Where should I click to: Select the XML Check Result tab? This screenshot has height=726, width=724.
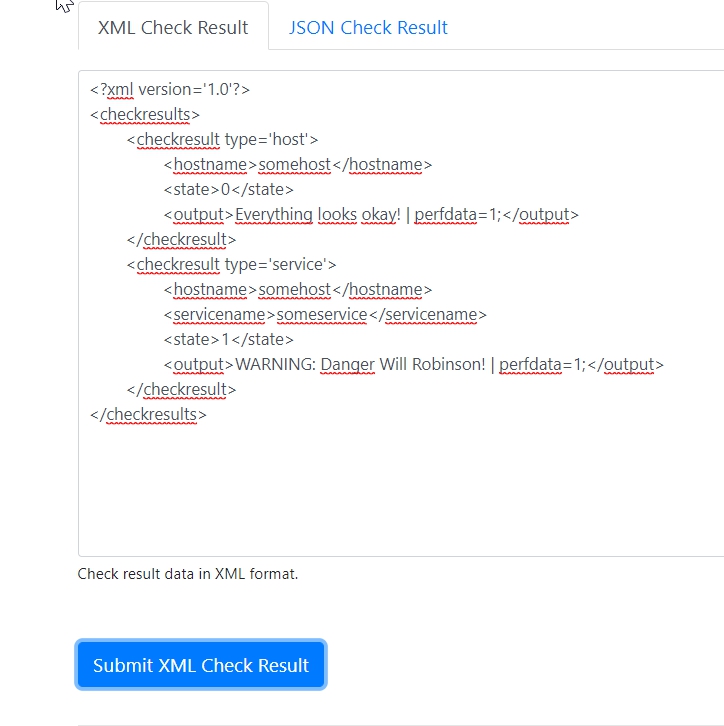(173, 27)
